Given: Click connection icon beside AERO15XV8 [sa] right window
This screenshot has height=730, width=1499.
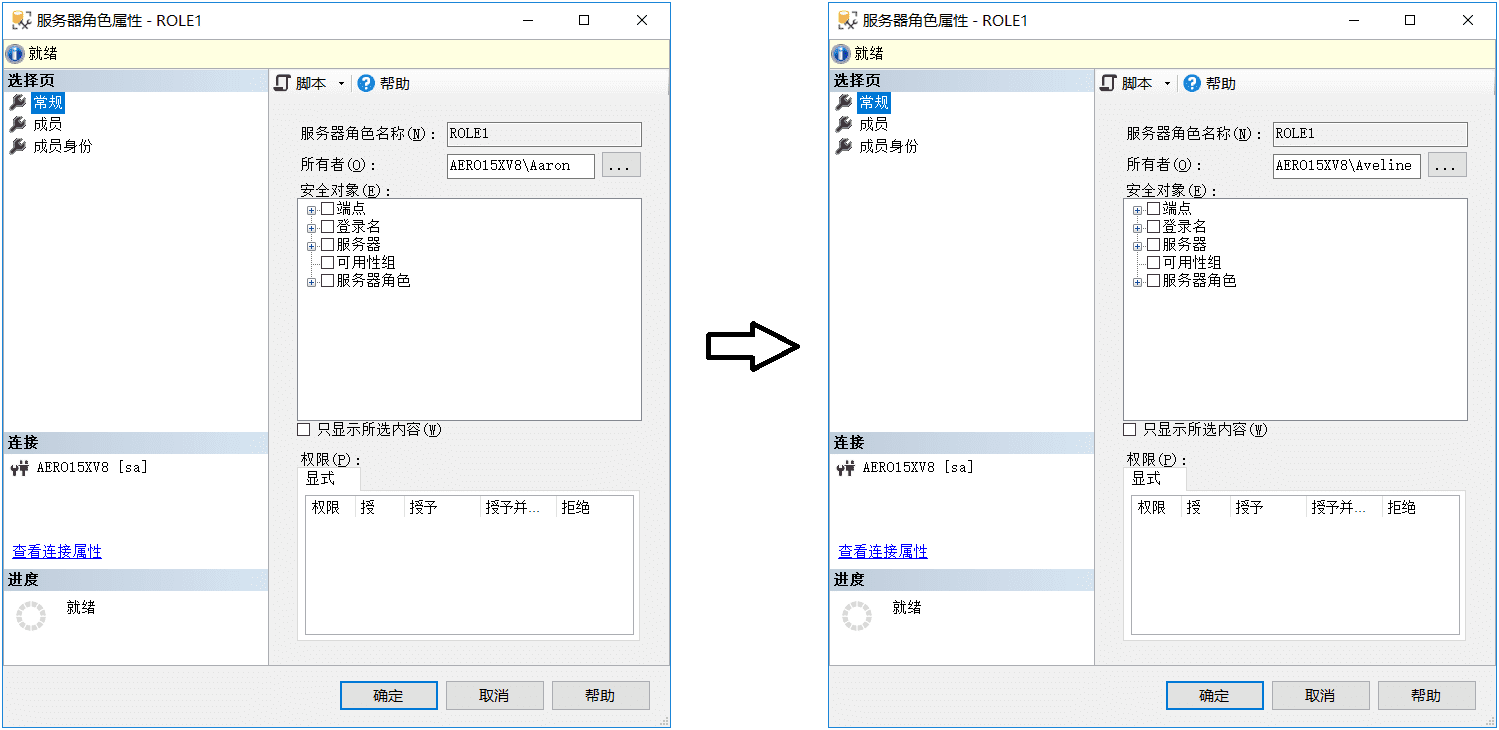Looking at the screenshot, I should [845, 467].
